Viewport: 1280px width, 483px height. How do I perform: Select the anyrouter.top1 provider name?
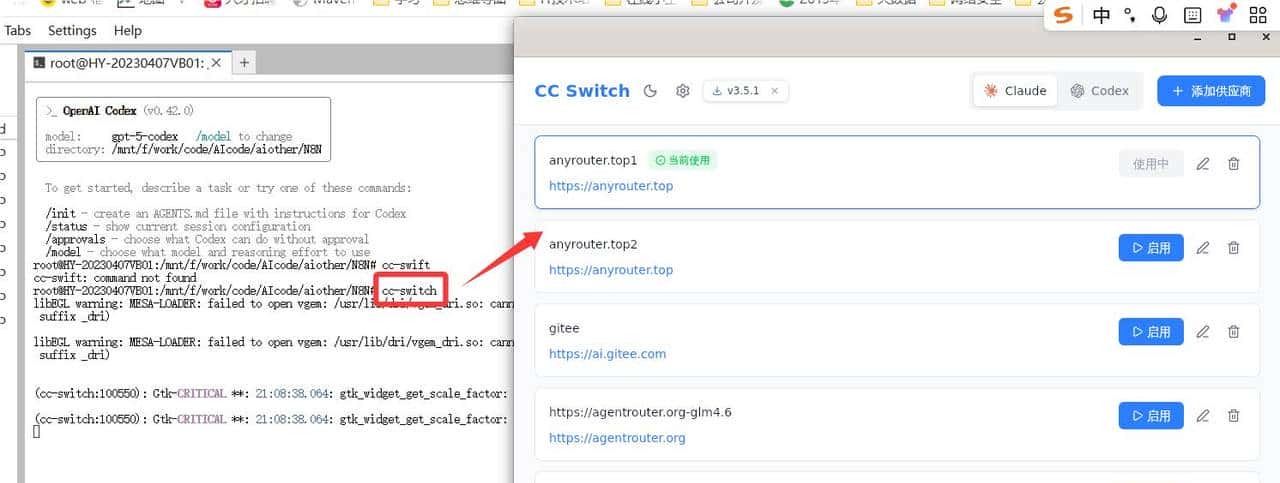pyautogui.click(x=593, y=160)
